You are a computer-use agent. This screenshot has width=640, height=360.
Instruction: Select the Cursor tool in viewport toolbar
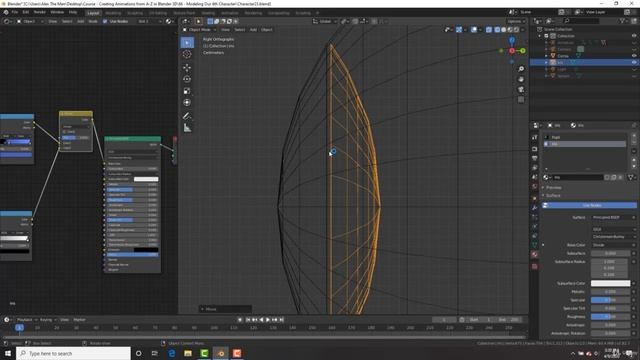pyautogui.click(x=187, y=54)
